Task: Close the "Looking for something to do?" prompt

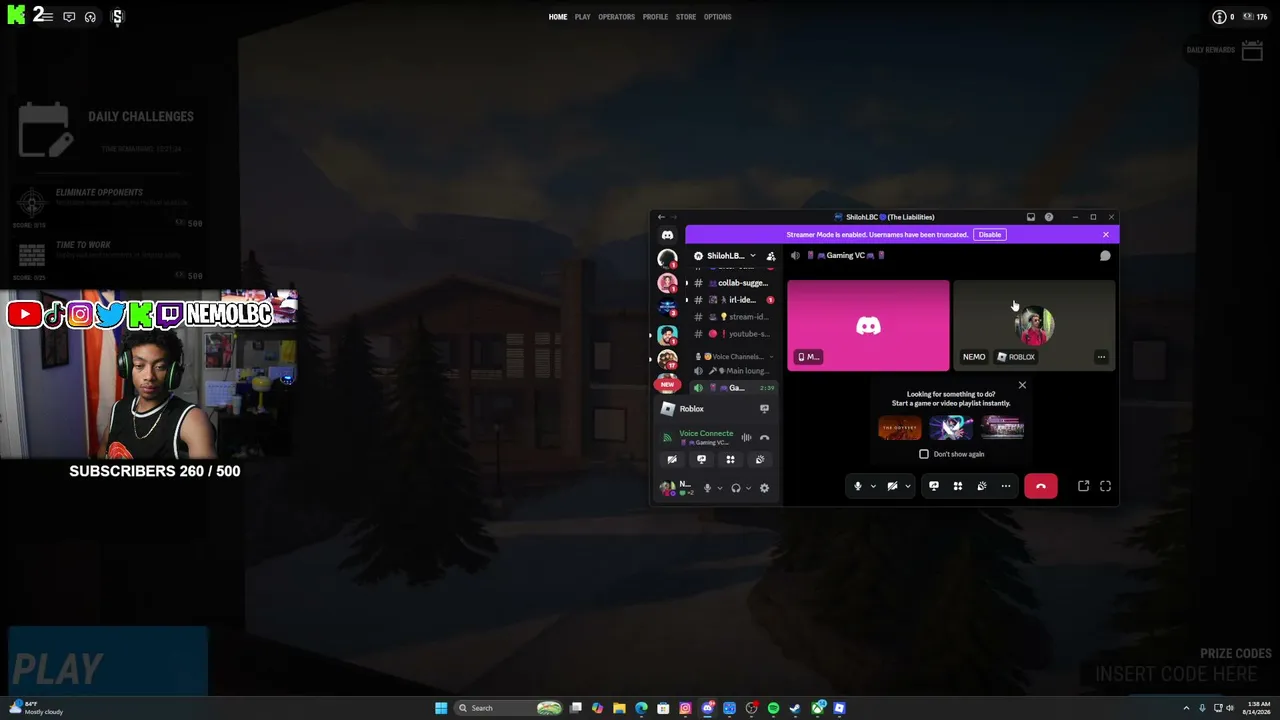Action: (1022, 385)
